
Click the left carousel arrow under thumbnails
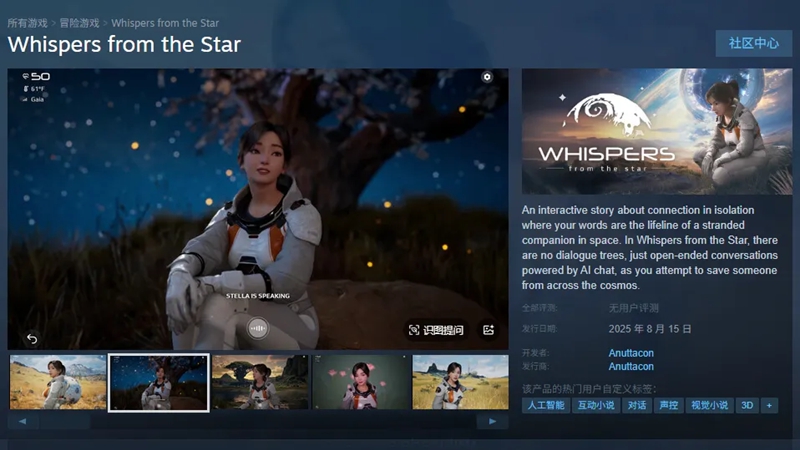pyautogui.click(x=22, y=421)
